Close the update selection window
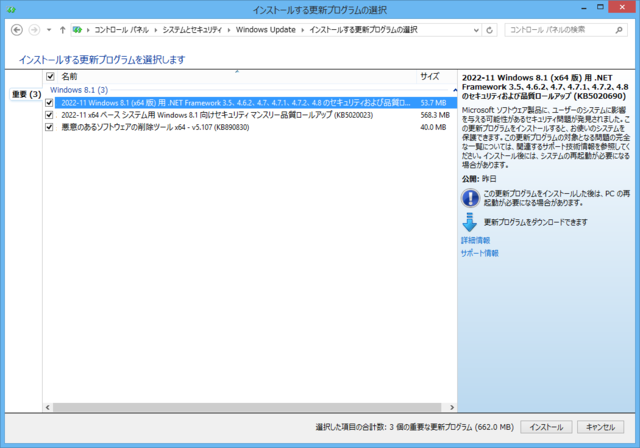Viewport: 640px width, 448px height. click(622, 7)
